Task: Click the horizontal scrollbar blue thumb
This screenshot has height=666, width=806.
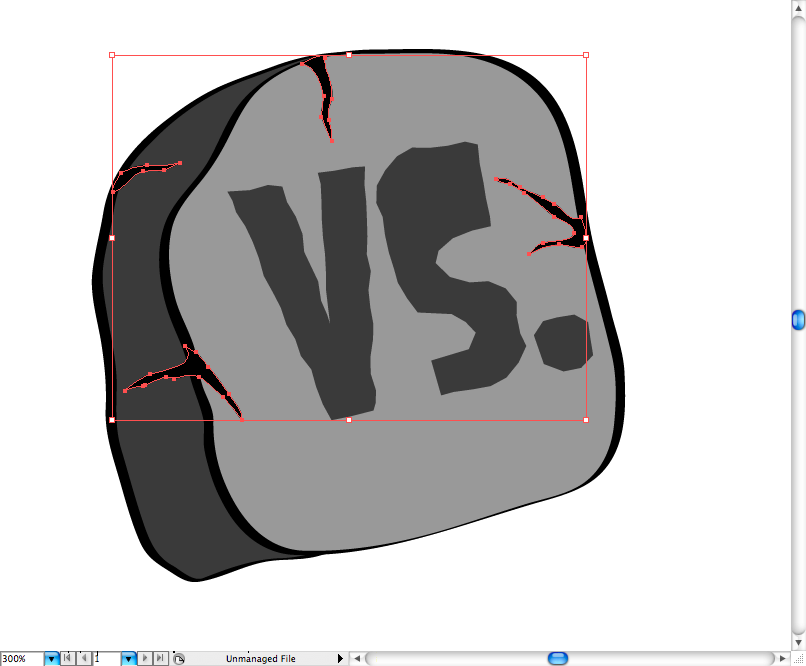Action: (x=558, y=658)
